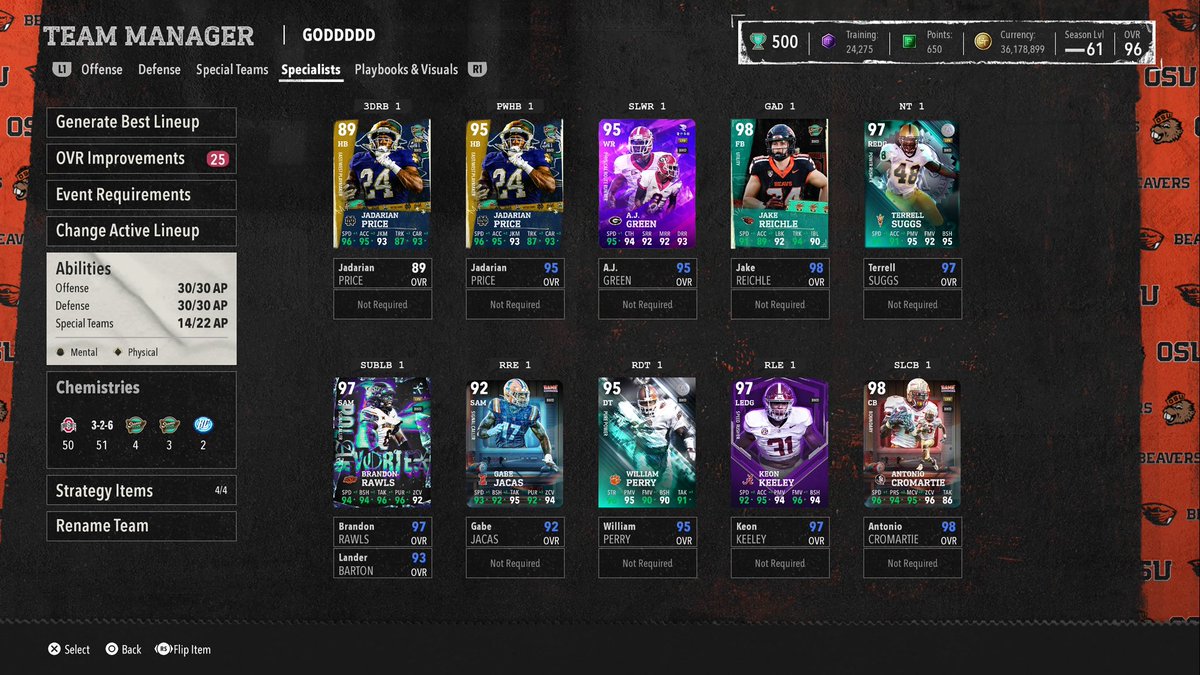Image resolution: width=1200 pixels, height=675 pixels.
Task: Click the purple Training icon
Action: [x=827, y=41]
